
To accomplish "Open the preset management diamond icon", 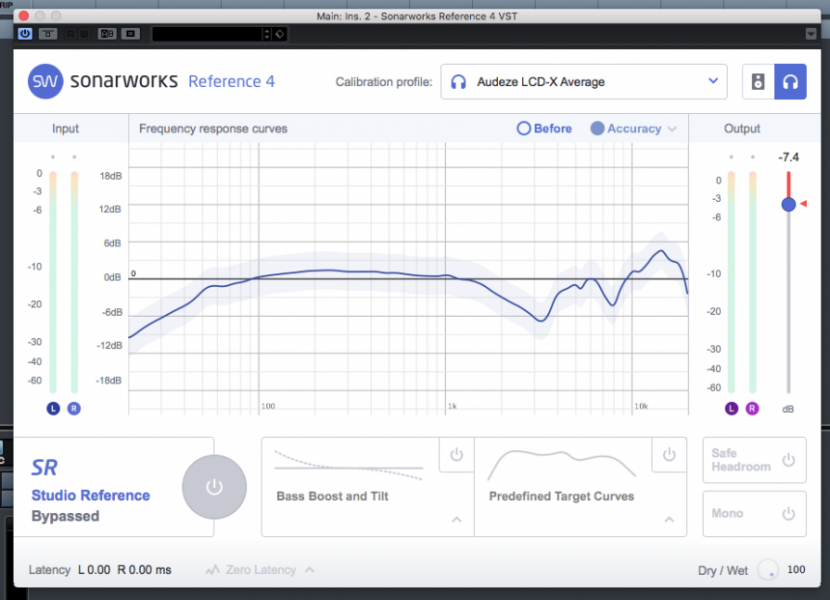I will click(279, 34).
